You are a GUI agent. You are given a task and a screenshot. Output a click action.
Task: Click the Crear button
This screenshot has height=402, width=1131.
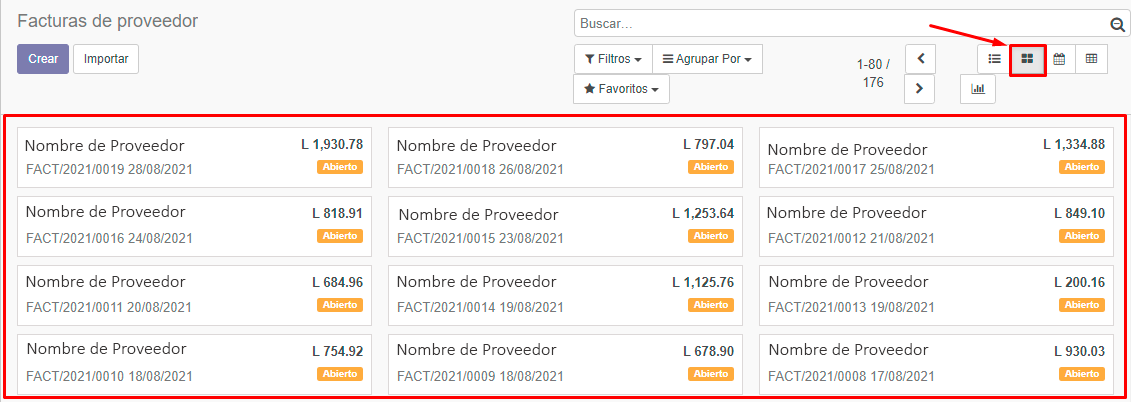coord(43,59)
